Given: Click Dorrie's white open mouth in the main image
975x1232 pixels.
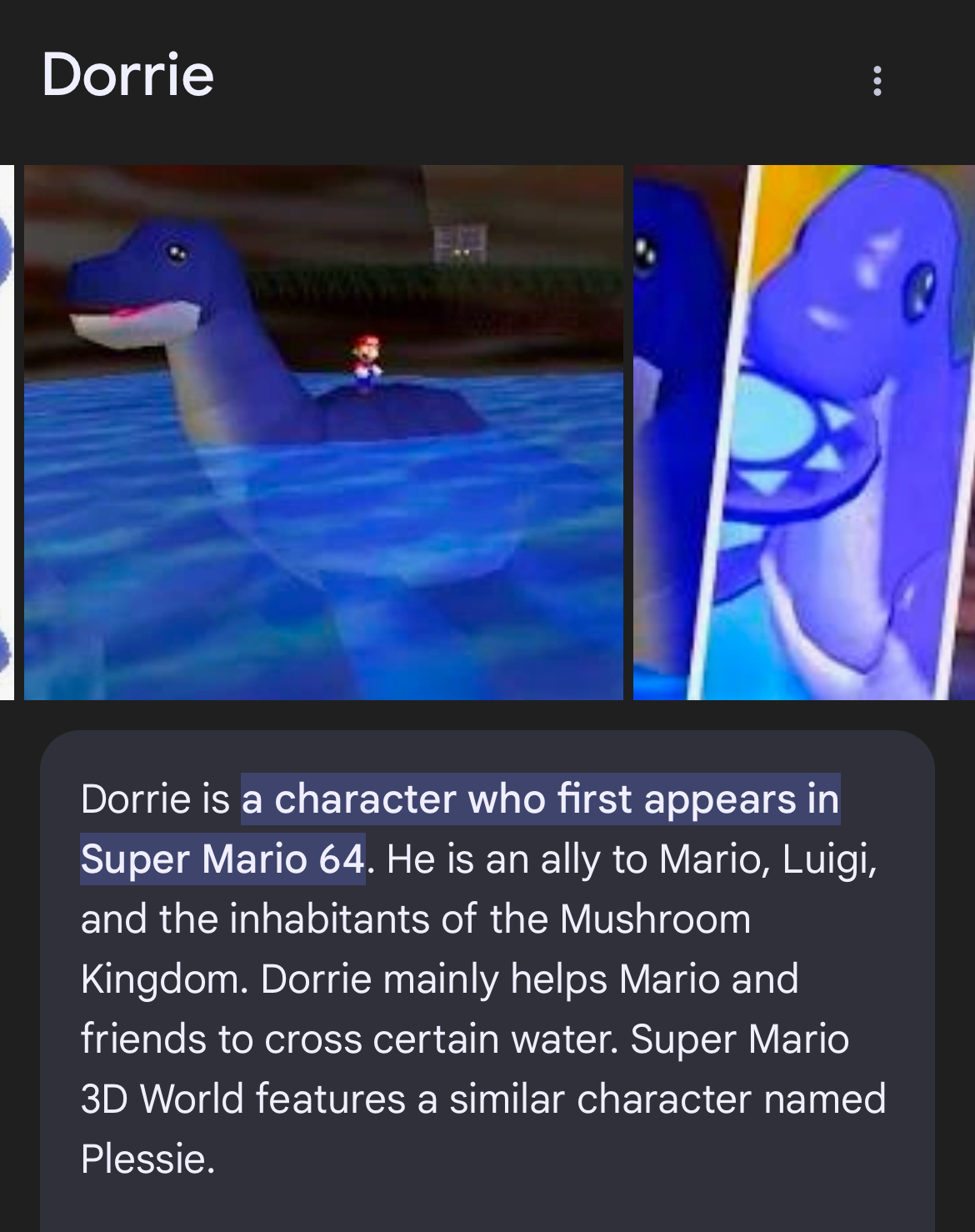Looking at the screenshot, I should pyautogui.click(x=133, y=325).
